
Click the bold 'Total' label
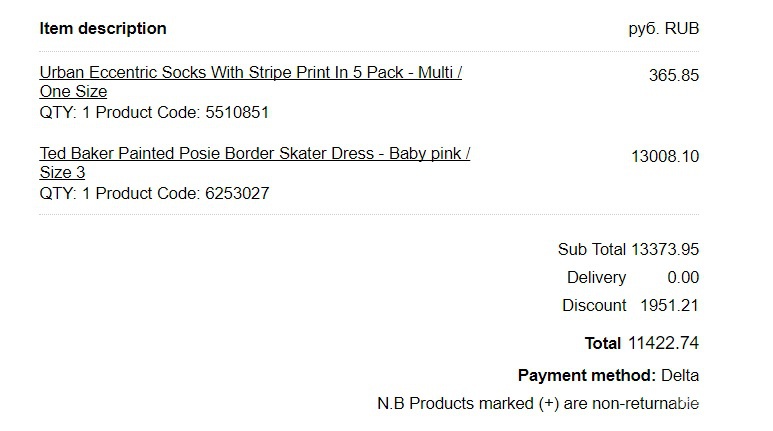pos(602,343)
